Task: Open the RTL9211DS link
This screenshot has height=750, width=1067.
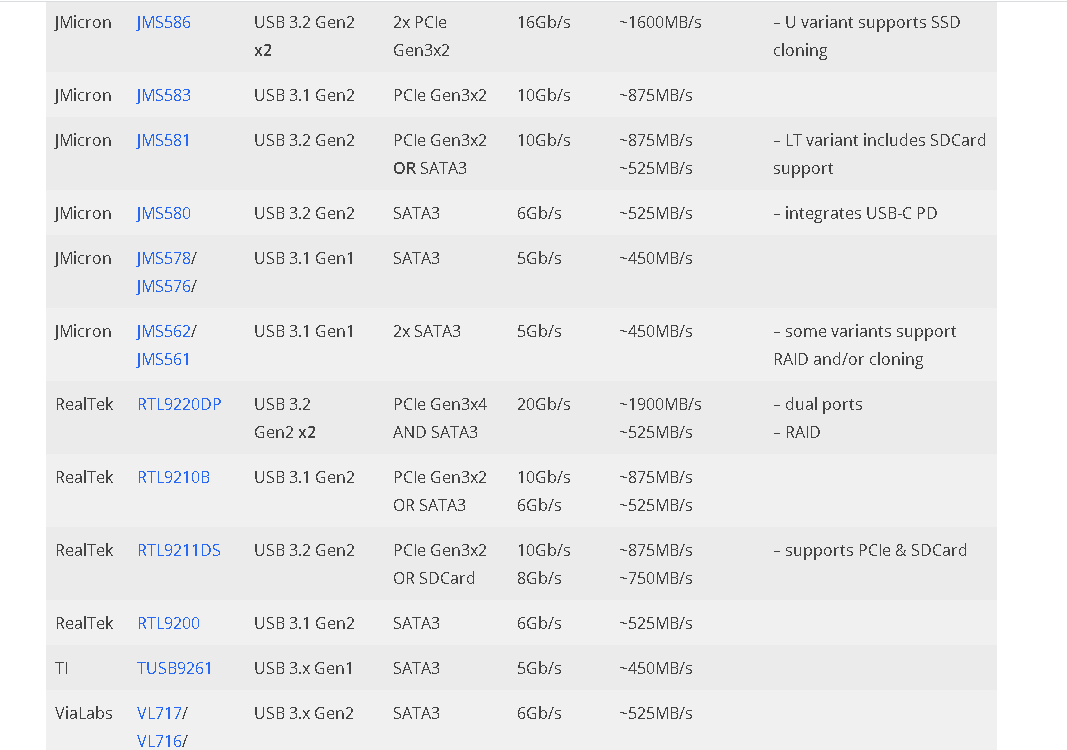Action: [179, 550]
